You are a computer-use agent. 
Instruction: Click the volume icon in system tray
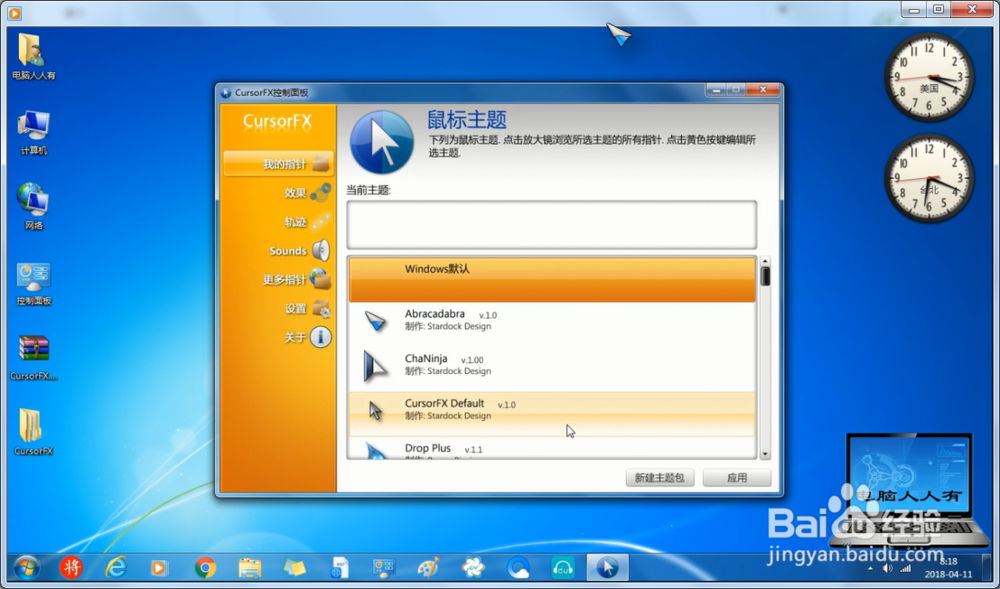tap(887, 568)
